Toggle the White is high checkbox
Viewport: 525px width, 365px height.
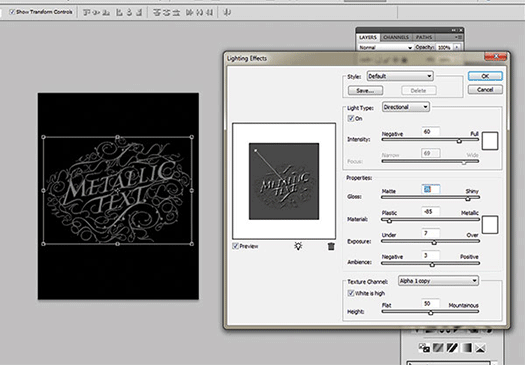(351, 293)
